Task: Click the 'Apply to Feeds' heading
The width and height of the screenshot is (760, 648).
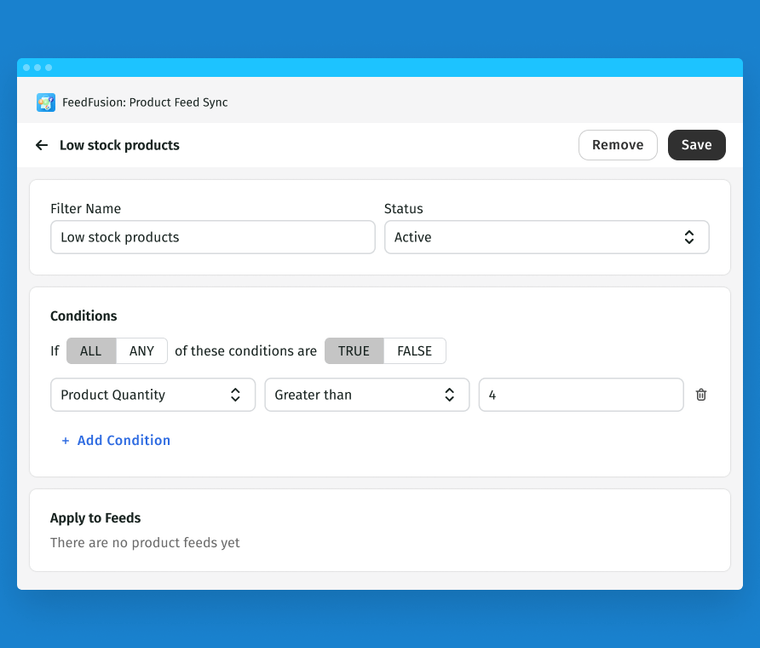Action: pyautogui.click(x=95, y=518)
